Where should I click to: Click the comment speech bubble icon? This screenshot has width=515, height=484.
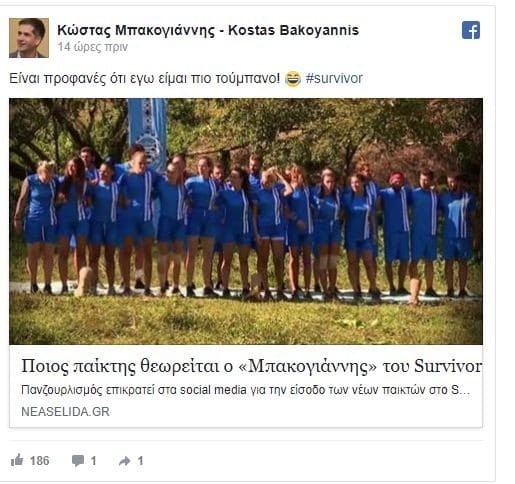[x=78, y=461]
